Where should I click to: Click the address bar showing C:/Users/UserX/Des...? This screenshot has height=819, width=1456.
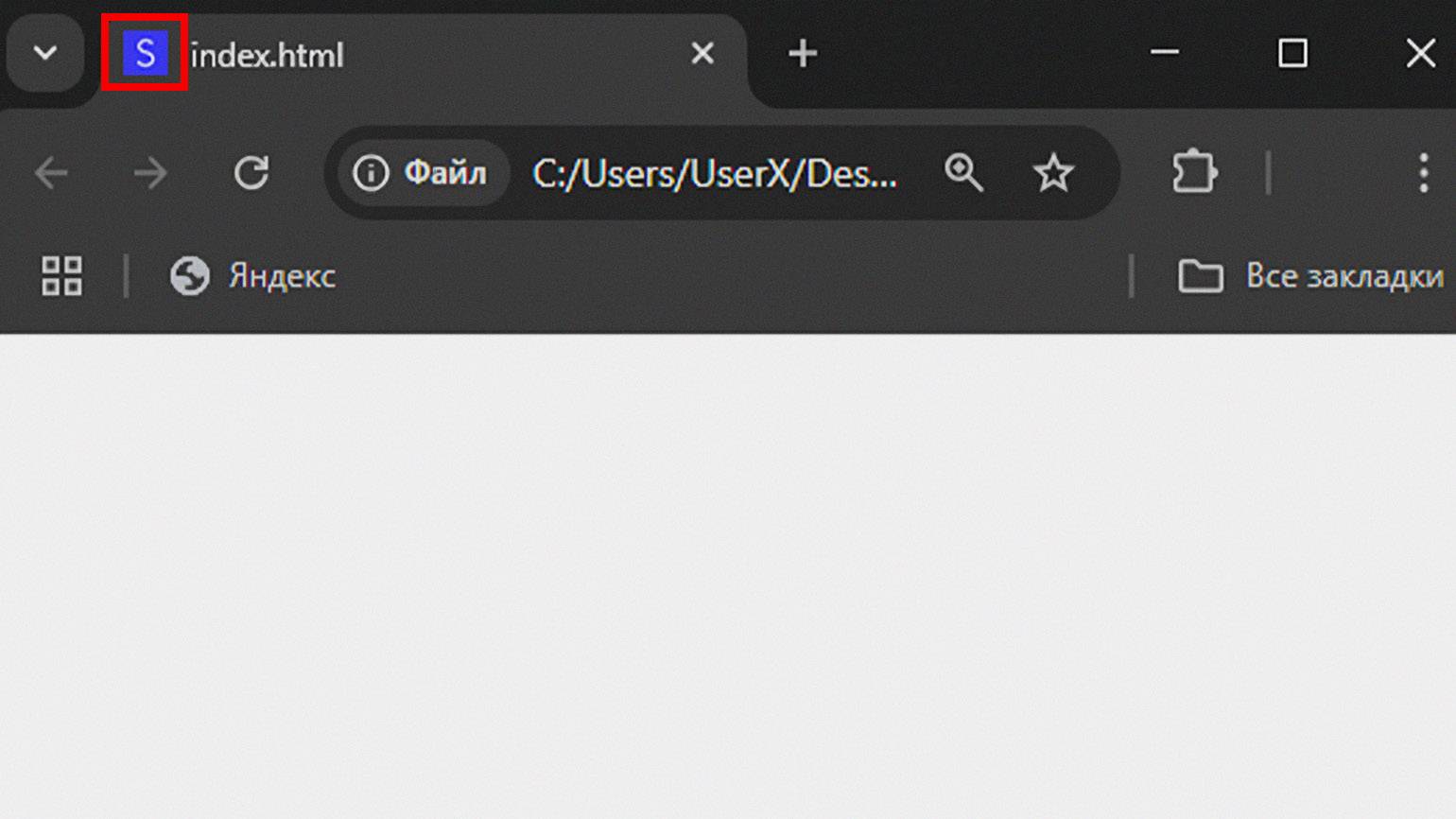(x=715, y=174)
